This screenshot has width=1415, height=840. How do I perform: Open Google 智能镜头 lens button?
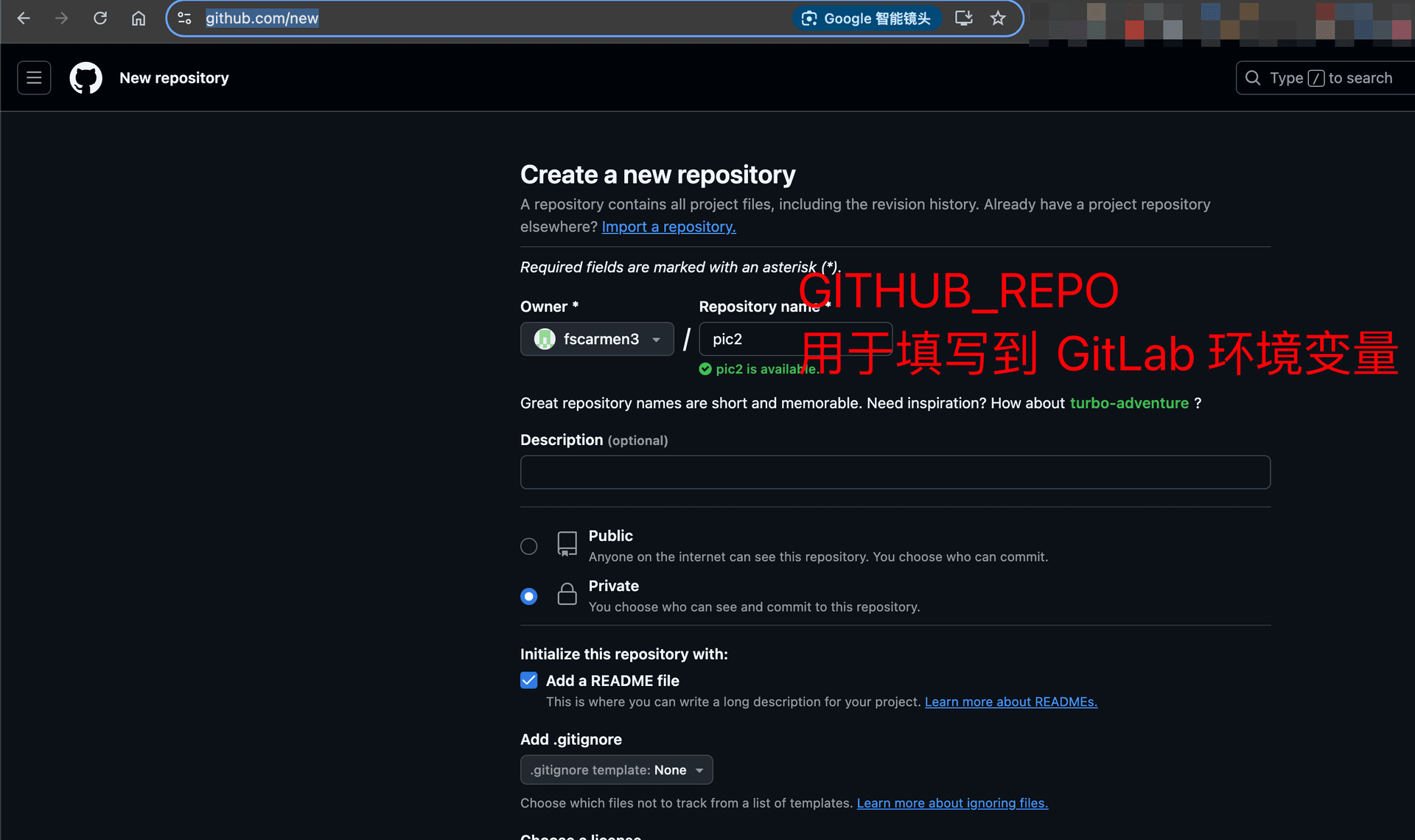click(x=867, y=18)
